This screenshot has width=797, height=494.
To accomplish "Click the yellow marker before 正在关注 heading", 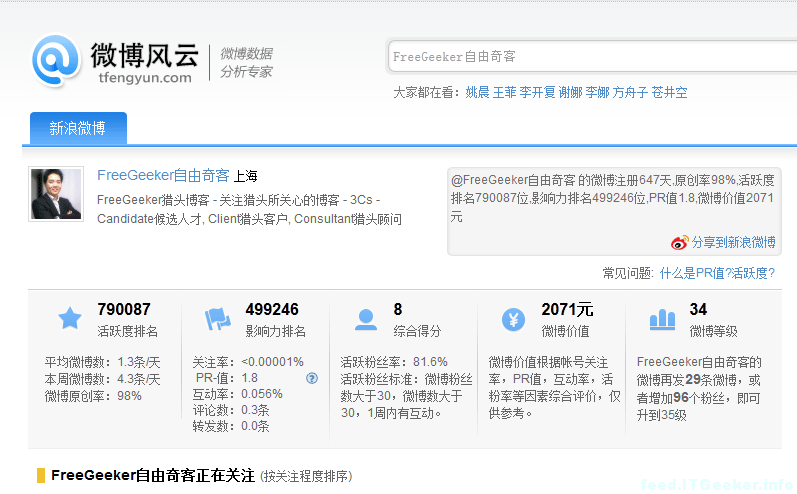I will 41,476.
